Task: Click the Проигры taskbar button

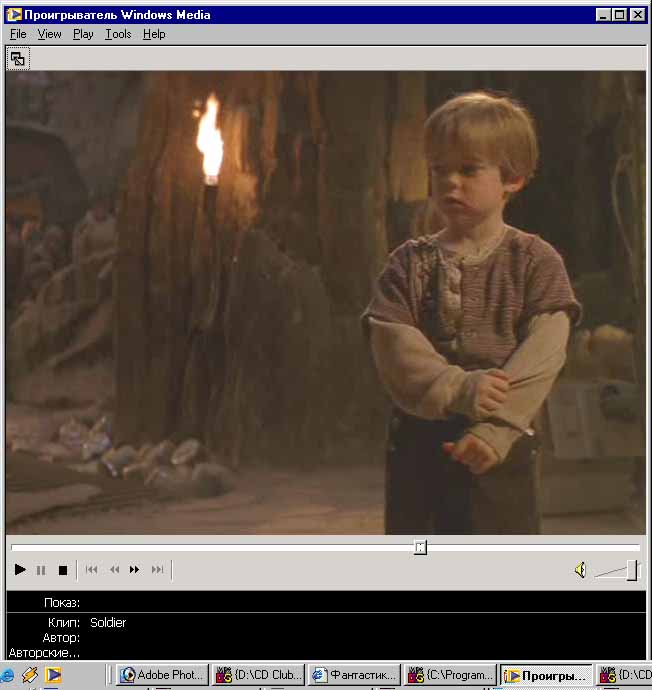Action: (x=546, y=675)
